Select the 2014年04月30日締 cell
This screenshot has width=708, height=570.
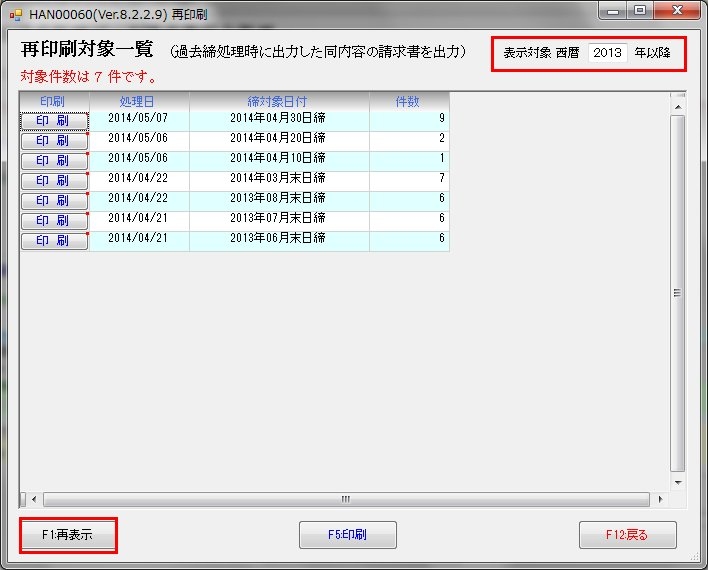pos(279,121)
